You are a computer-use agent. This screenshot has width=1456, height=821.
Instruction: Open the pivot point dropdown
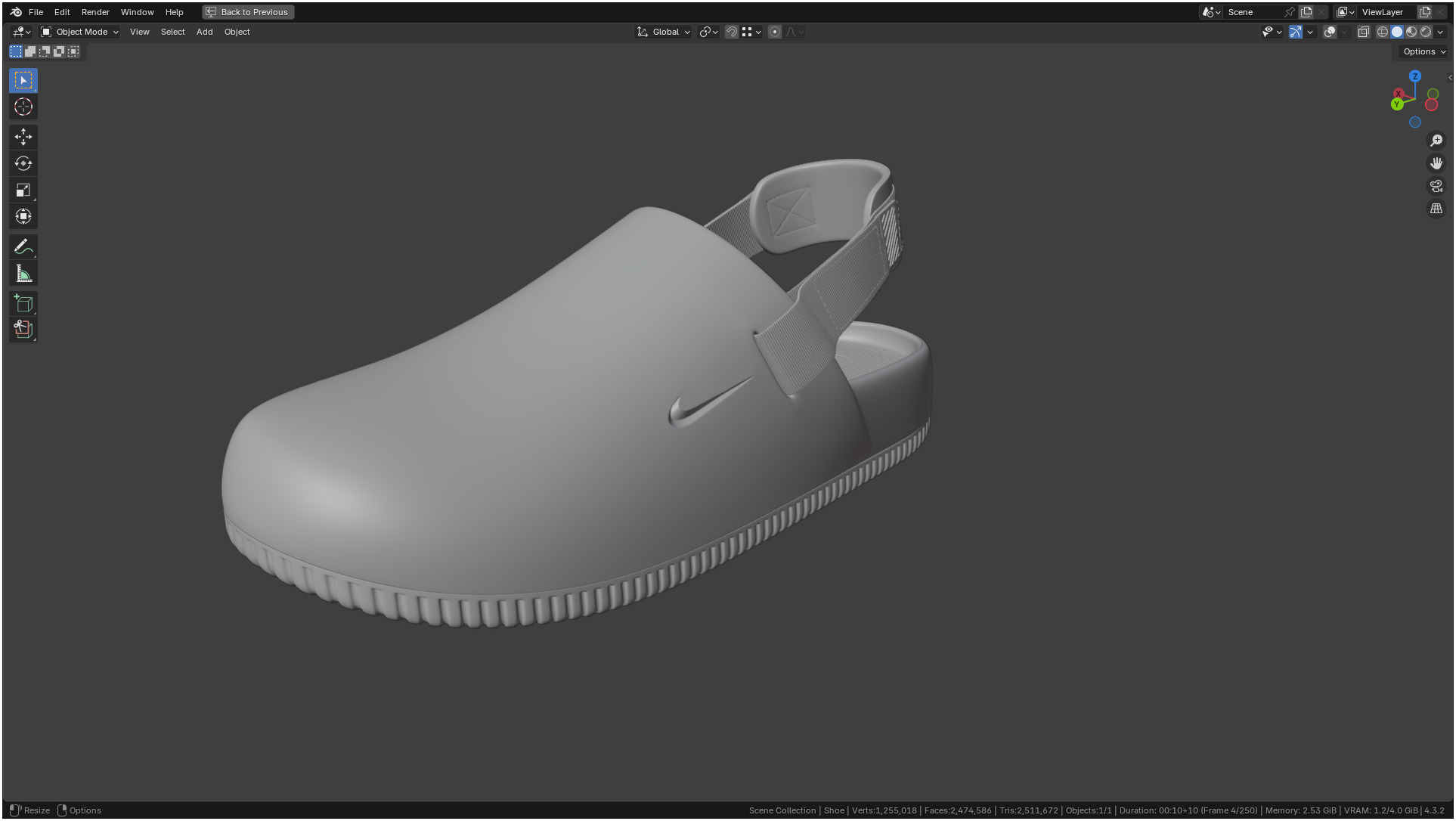click(708, 32)
